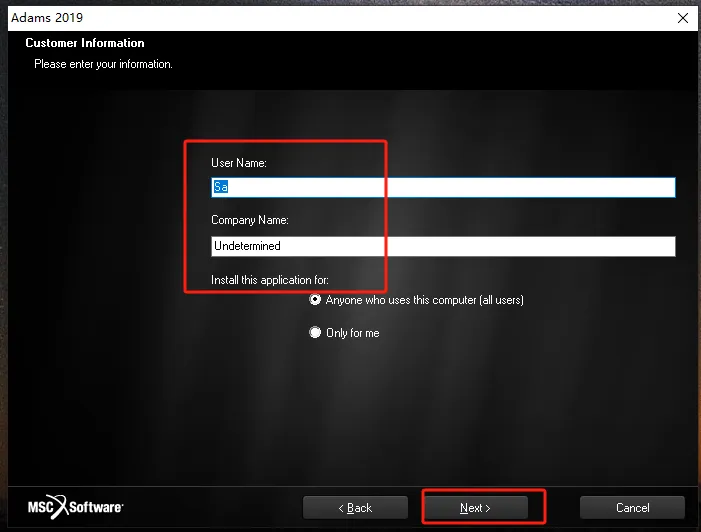Proceed by clicking Next
The width and height of the screenshot is (701, 532).
coord(476,508)
